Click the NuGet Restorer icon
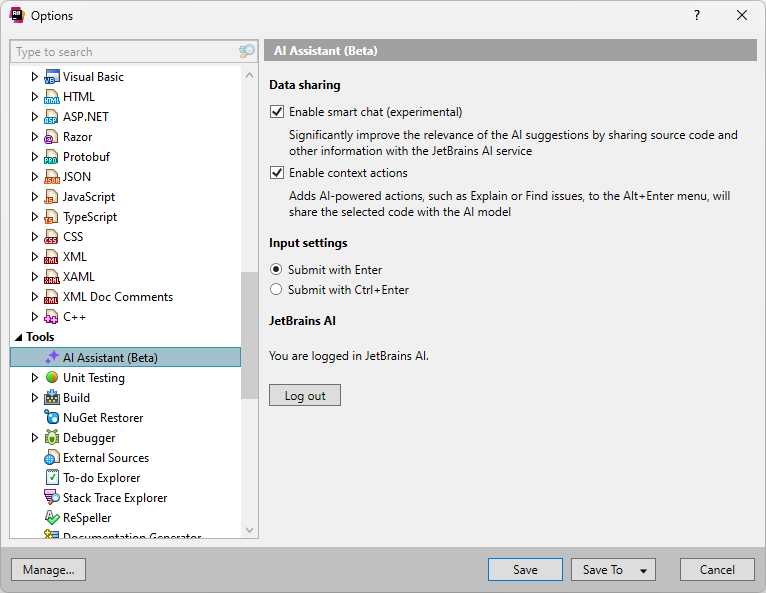The height and width of the screenshot is (593, 766). [52, 418]
